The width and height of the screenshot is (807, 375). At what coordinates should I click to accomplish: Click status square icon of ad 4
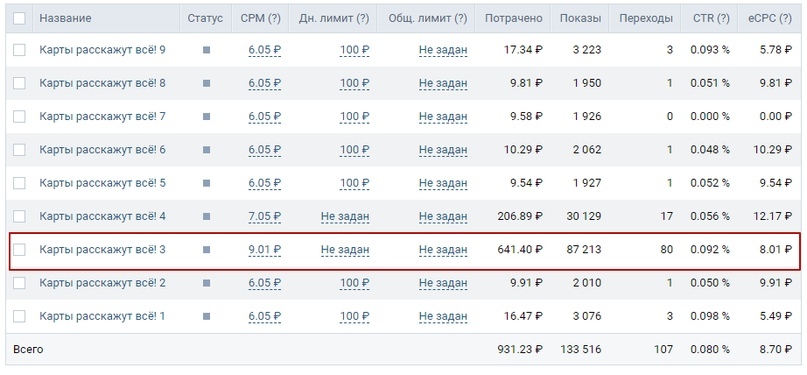click(206, 217)
